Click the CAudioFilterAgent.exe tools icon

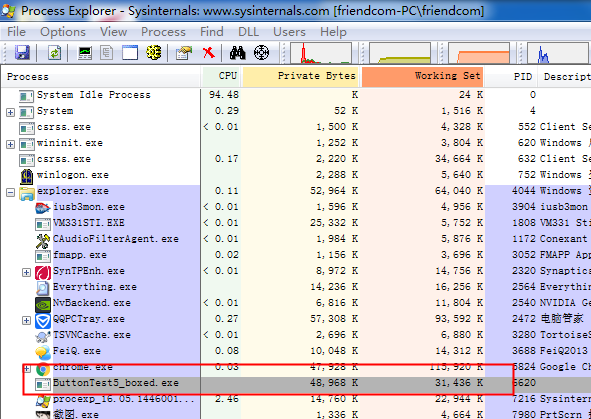[x=43, y=240]
